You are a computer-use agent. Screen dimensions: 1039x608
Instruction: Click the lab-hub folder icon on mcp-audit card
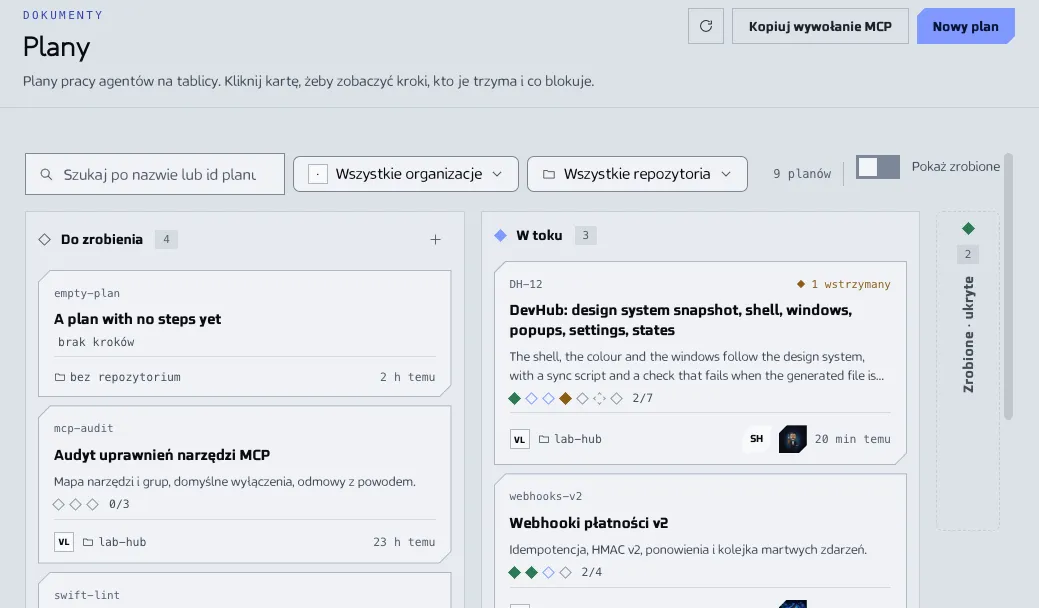coord(88,542)
